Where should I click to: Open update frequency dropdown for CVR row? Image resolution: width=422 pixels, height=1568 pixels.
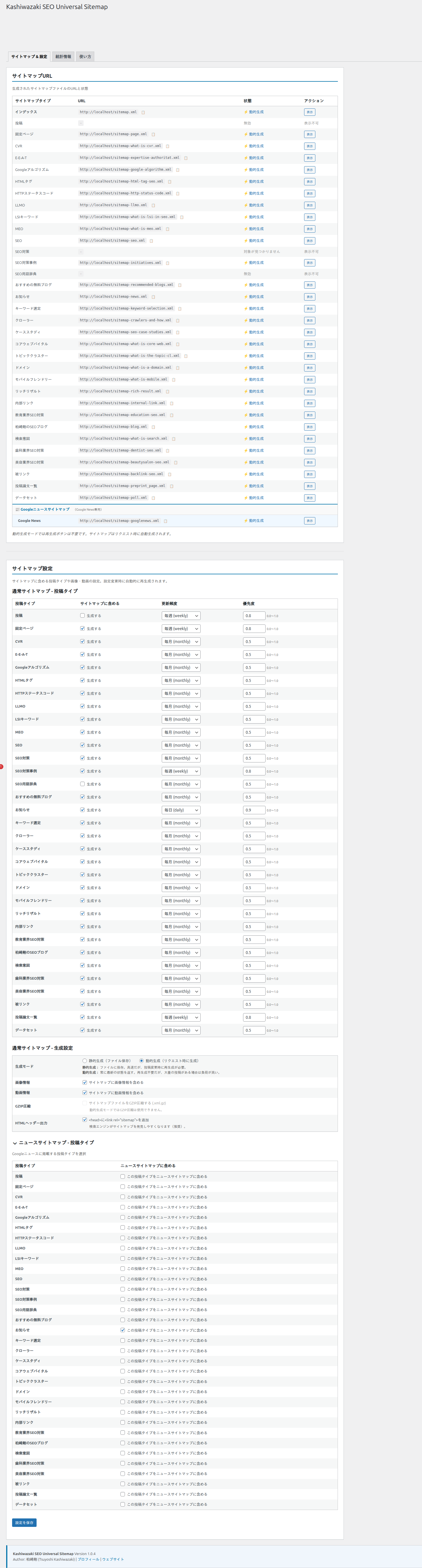(x=181, y=642)
